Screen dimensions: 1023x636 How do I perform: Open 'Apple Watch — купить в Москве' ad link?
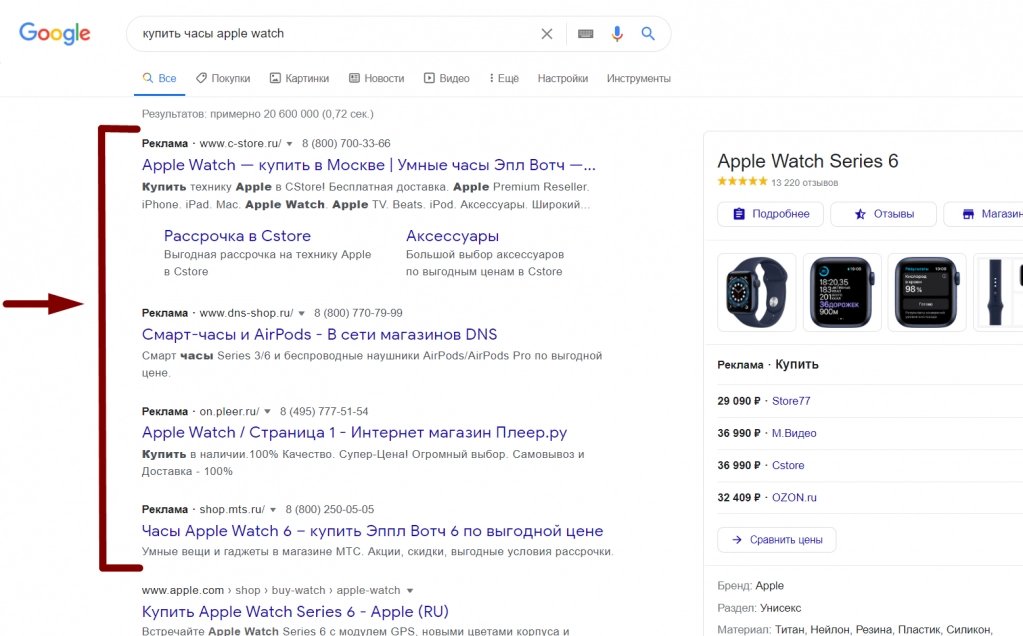369,165
